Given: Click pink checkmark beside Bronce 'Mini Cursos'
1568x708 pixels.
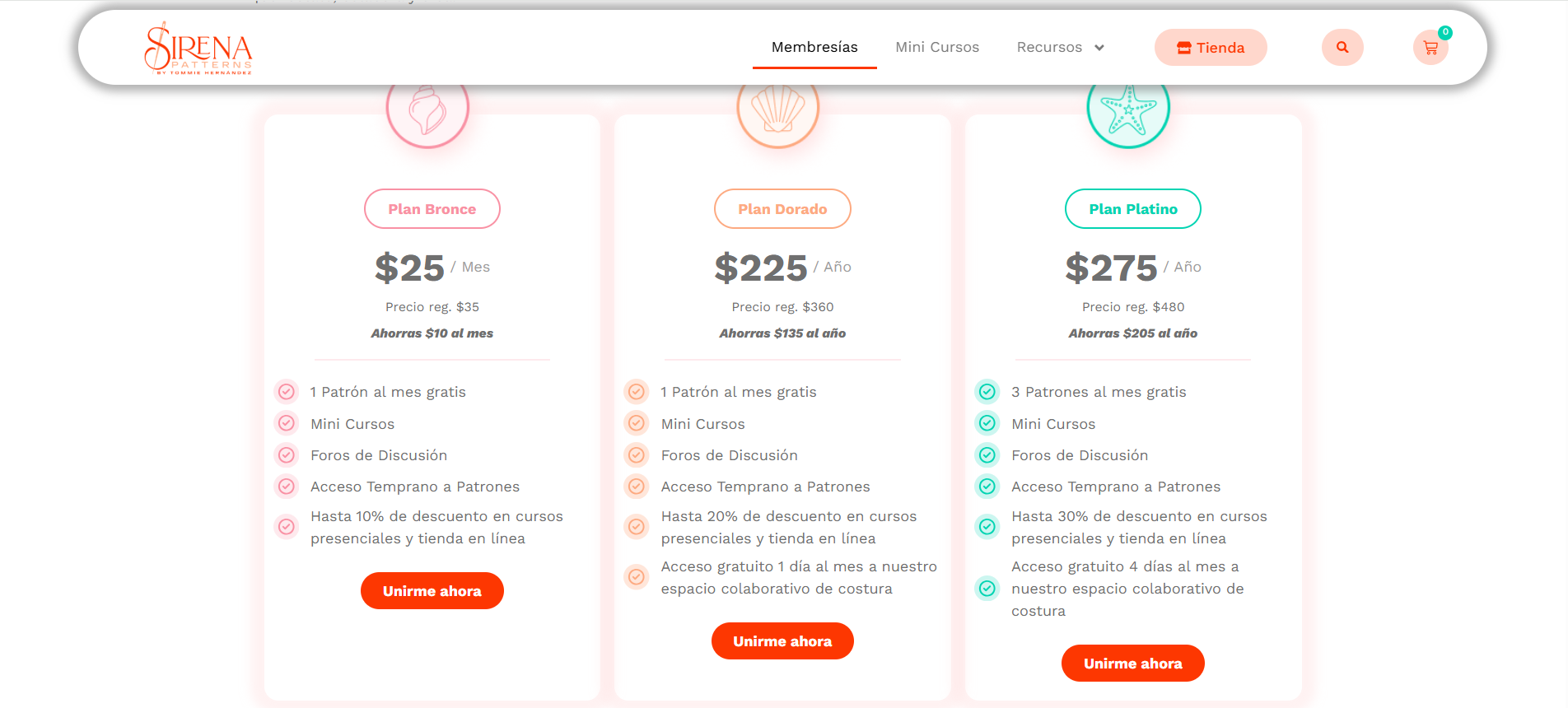Looking at the screenshot, I should click(287, 424).
